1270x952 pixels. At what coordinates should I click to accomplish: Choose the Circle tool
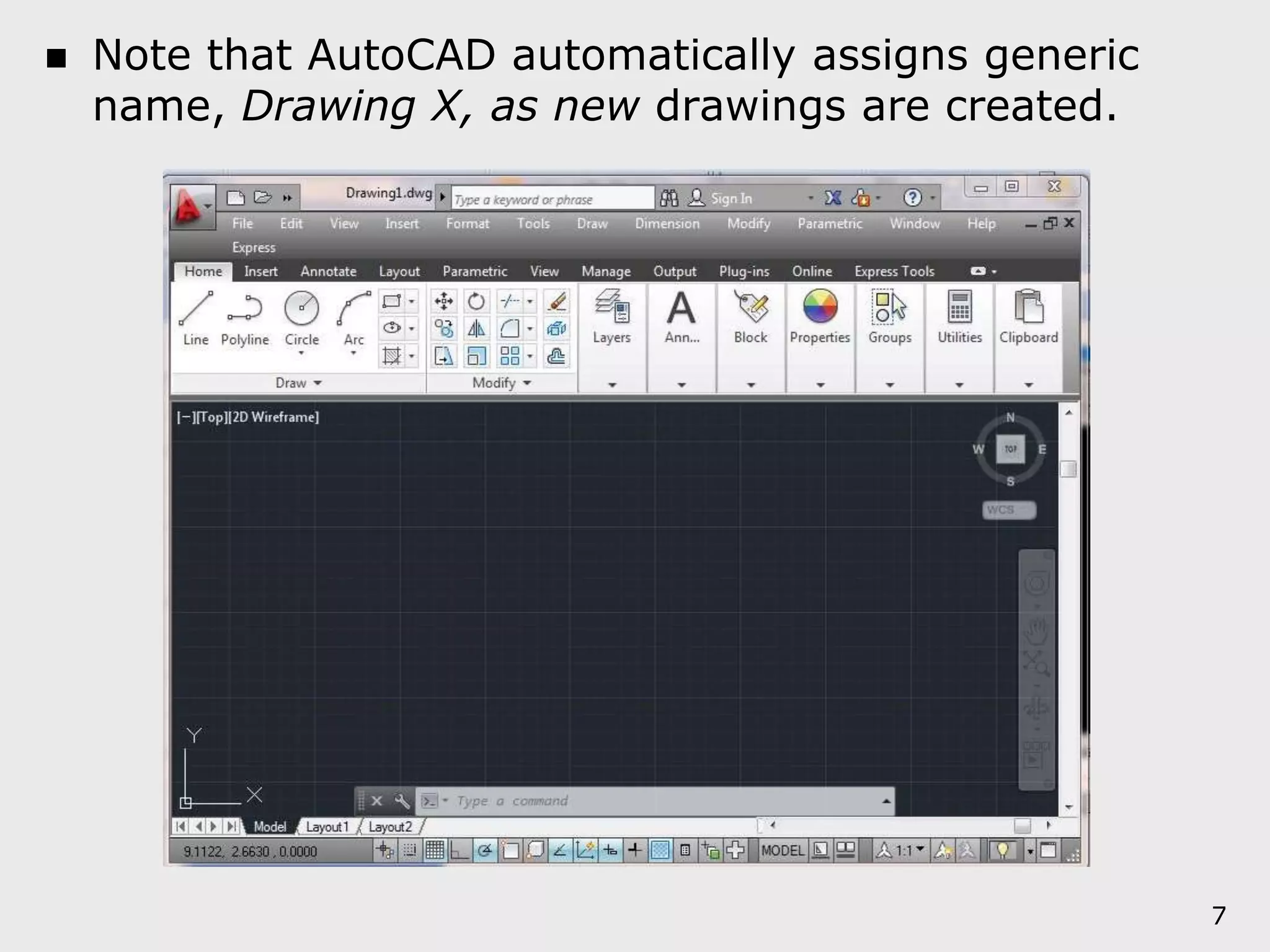point(301,317)
